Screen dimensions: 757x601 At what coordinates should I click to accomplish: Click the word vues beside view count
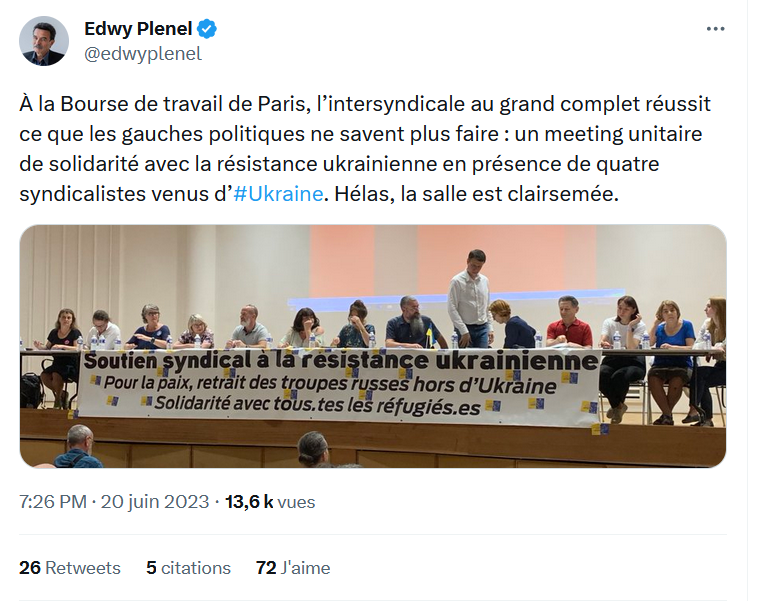click(x=296, y=502)
